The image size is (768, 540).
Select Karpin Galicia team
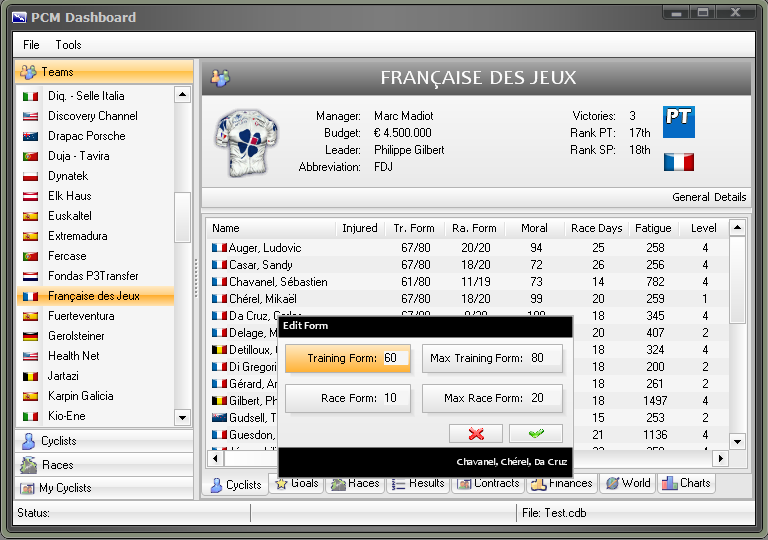click(96, 396)
